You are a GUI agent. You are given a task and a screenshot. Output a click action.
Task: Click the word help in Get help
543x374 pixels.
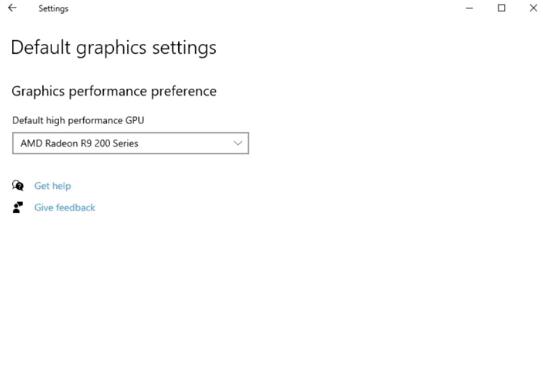[x=62, y=186]
